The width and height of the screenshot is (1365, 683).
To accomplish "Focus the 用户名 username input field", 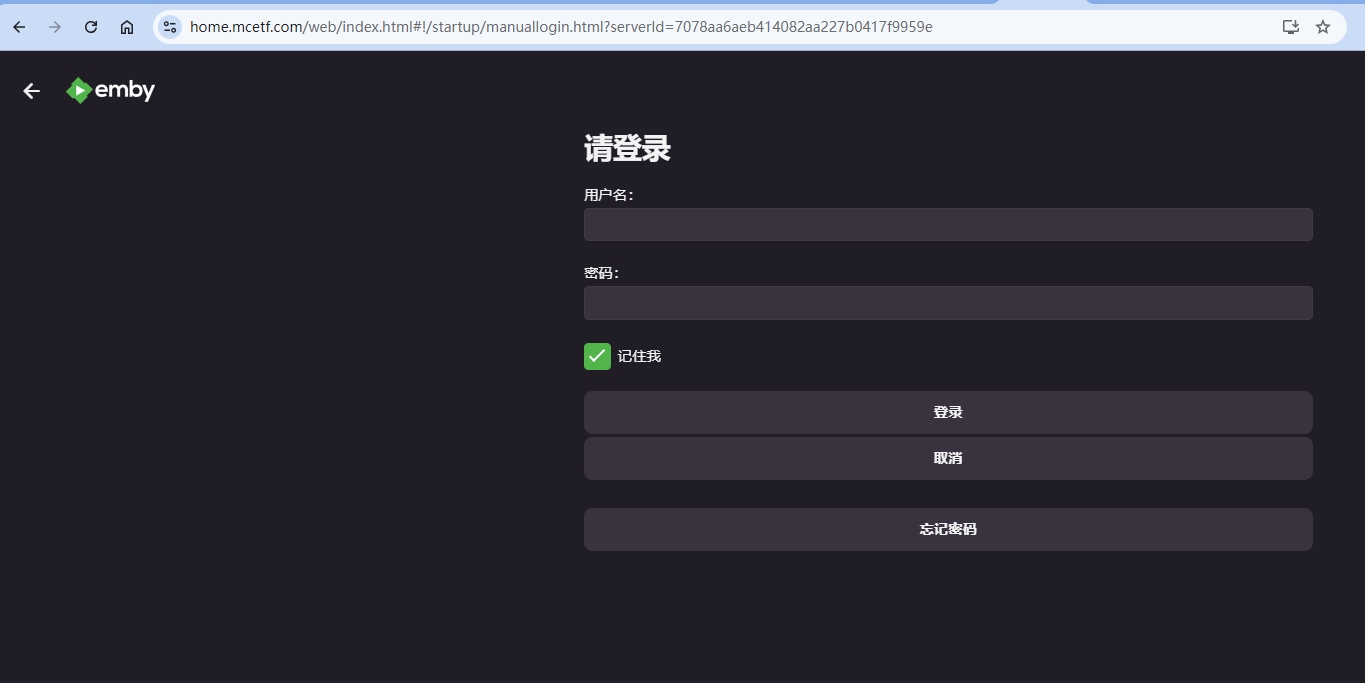I will pyautogui.click(x=948, y=224).
